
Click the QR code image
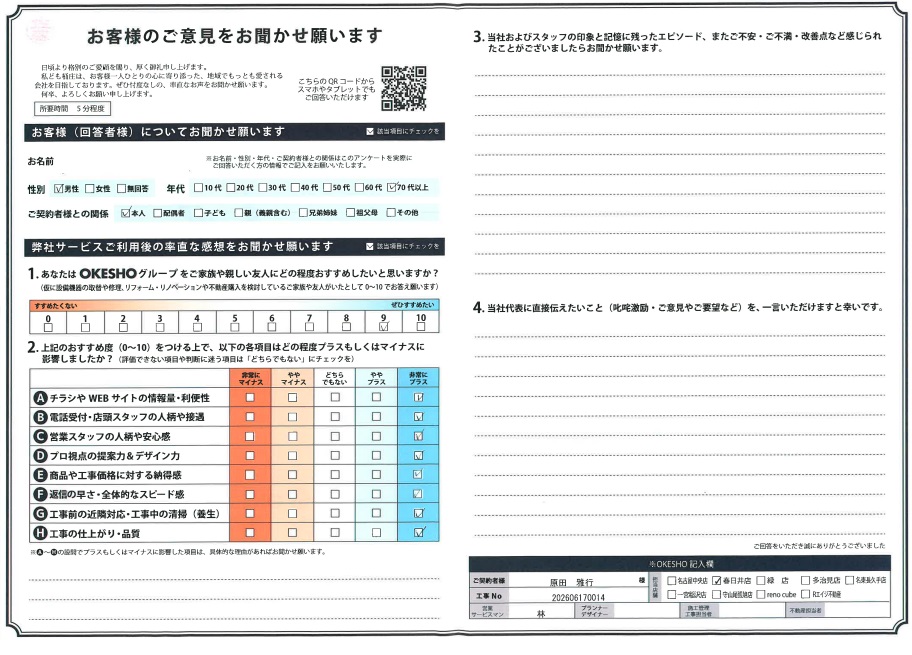[x=404, y=88]
